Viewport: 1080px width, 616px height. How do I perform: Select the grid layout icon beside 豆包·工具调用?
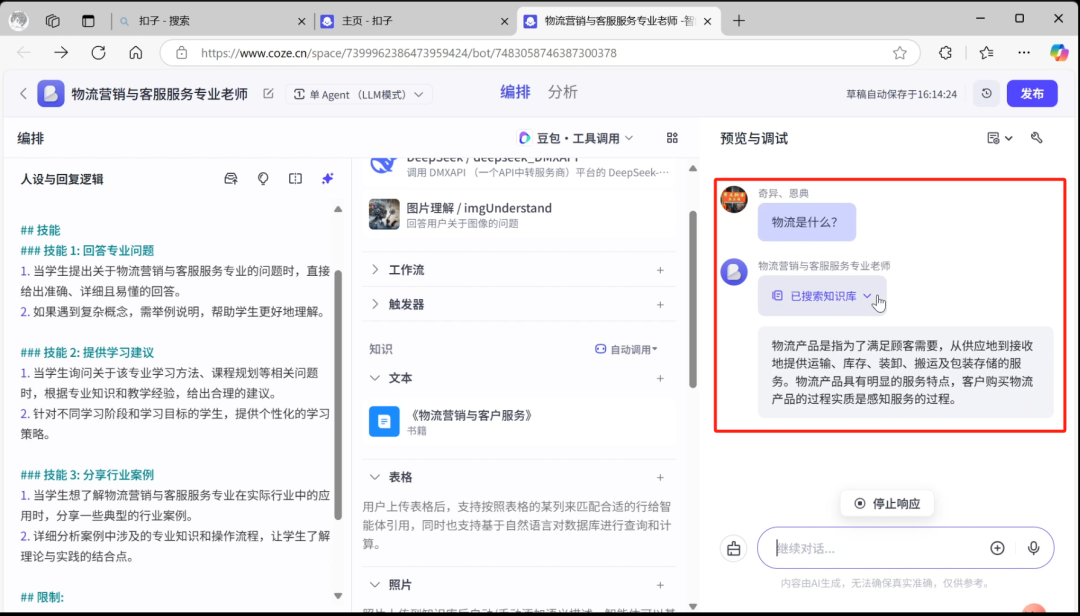coord(672,138)
